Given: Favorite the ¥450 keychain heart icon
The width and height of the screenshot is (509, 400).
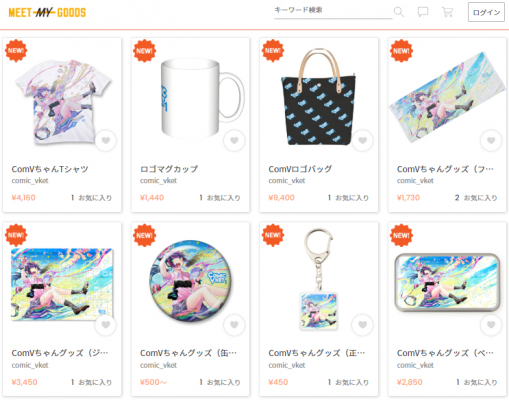Looking at the screenshot, I should [x=362, y=325].
